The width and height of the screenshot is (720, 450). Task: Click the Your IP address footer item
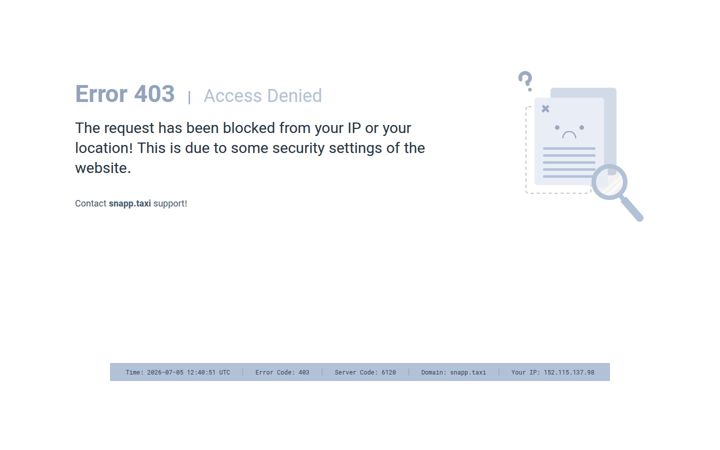(x=553, y=372)
